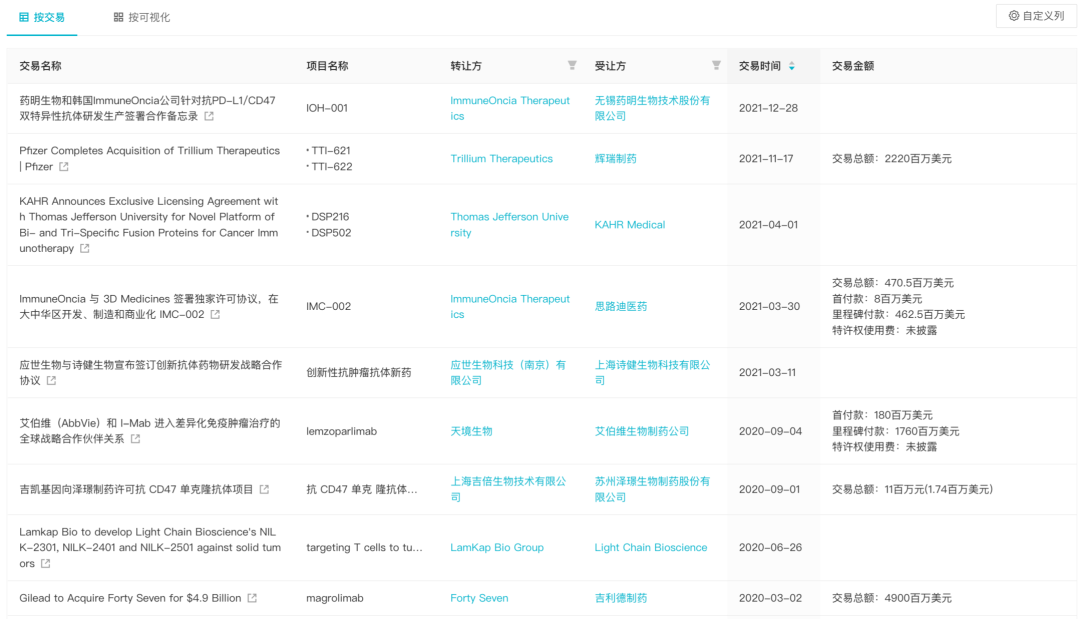The image size is (1080, 619).
Task: Select date 2020-03-02
Action: click(x=770, y=598)
